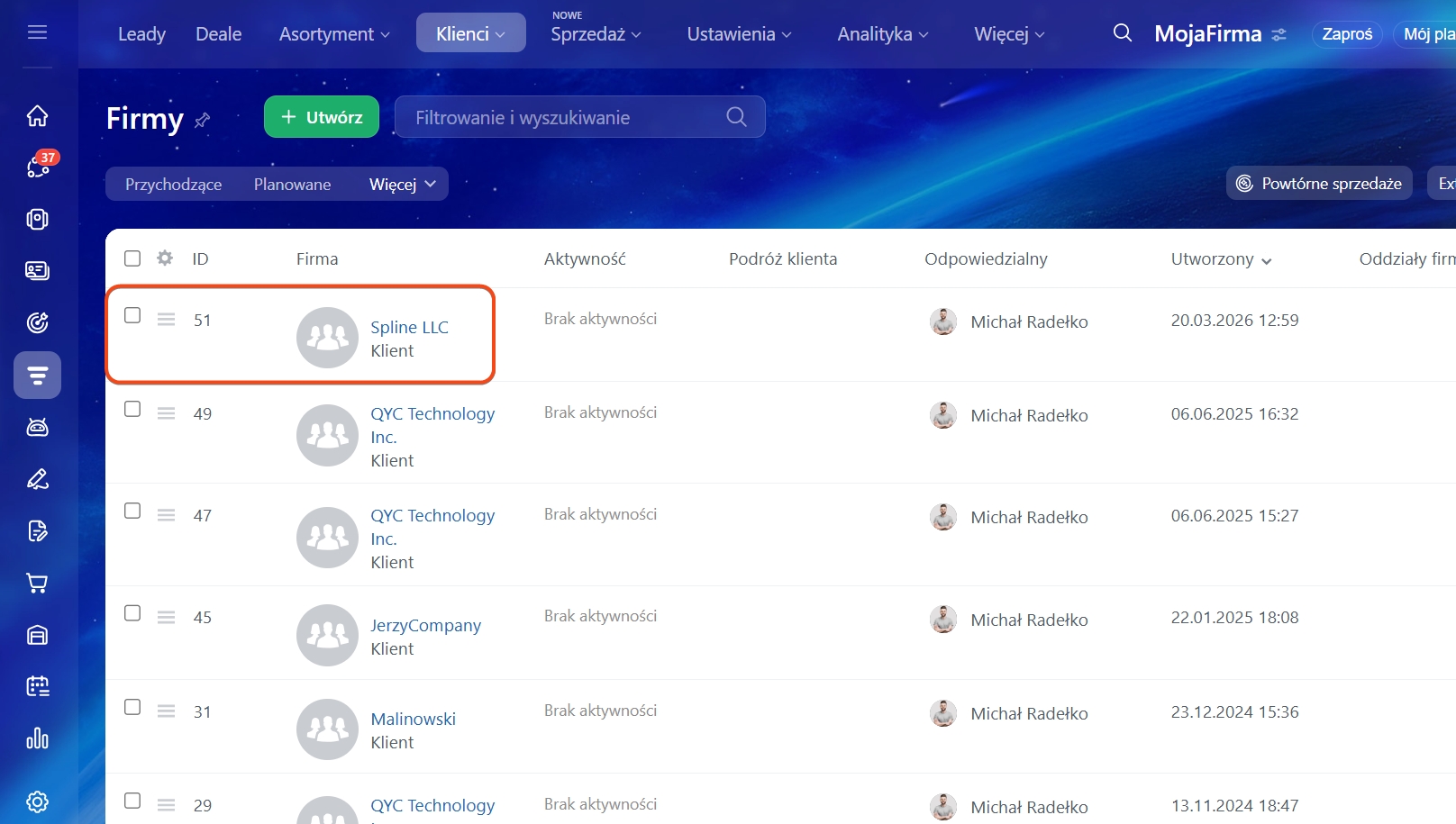
Task: Open the Spline LLC company link
Action: click(409, 327)
